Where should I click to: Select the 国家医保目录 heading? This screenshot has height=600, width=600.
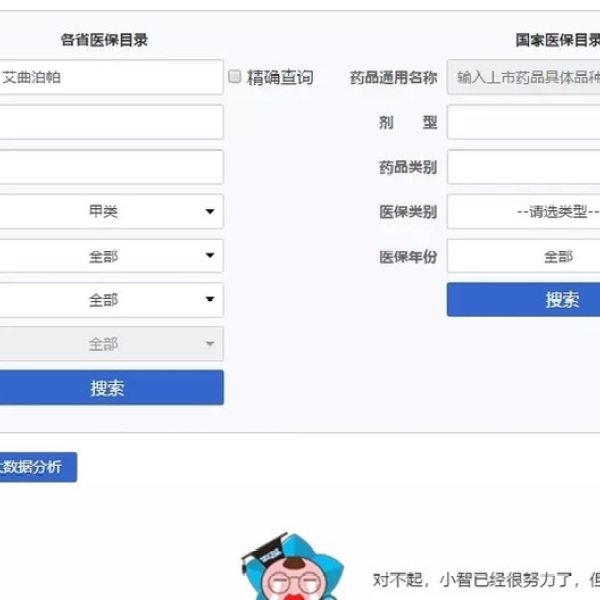(x=558, y=40)
